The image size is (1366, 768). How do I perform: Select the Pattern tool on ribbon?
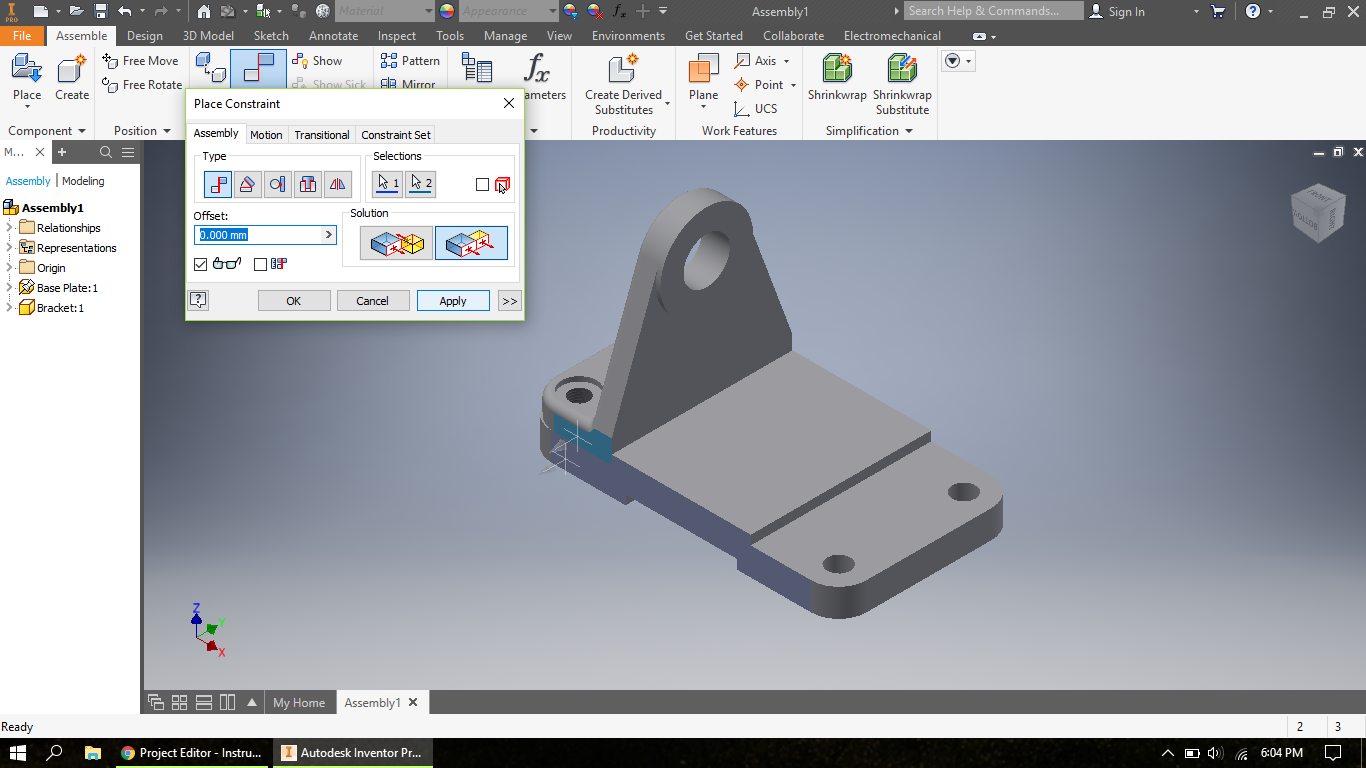[x=410, y=60]
